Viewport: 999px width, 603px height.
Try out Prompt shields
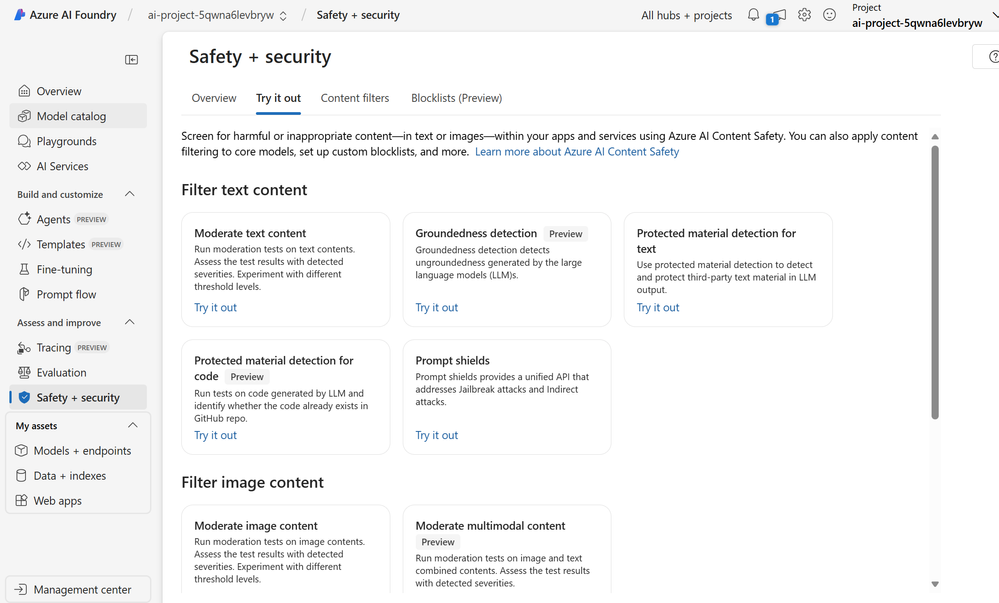(x=436, y=435)
